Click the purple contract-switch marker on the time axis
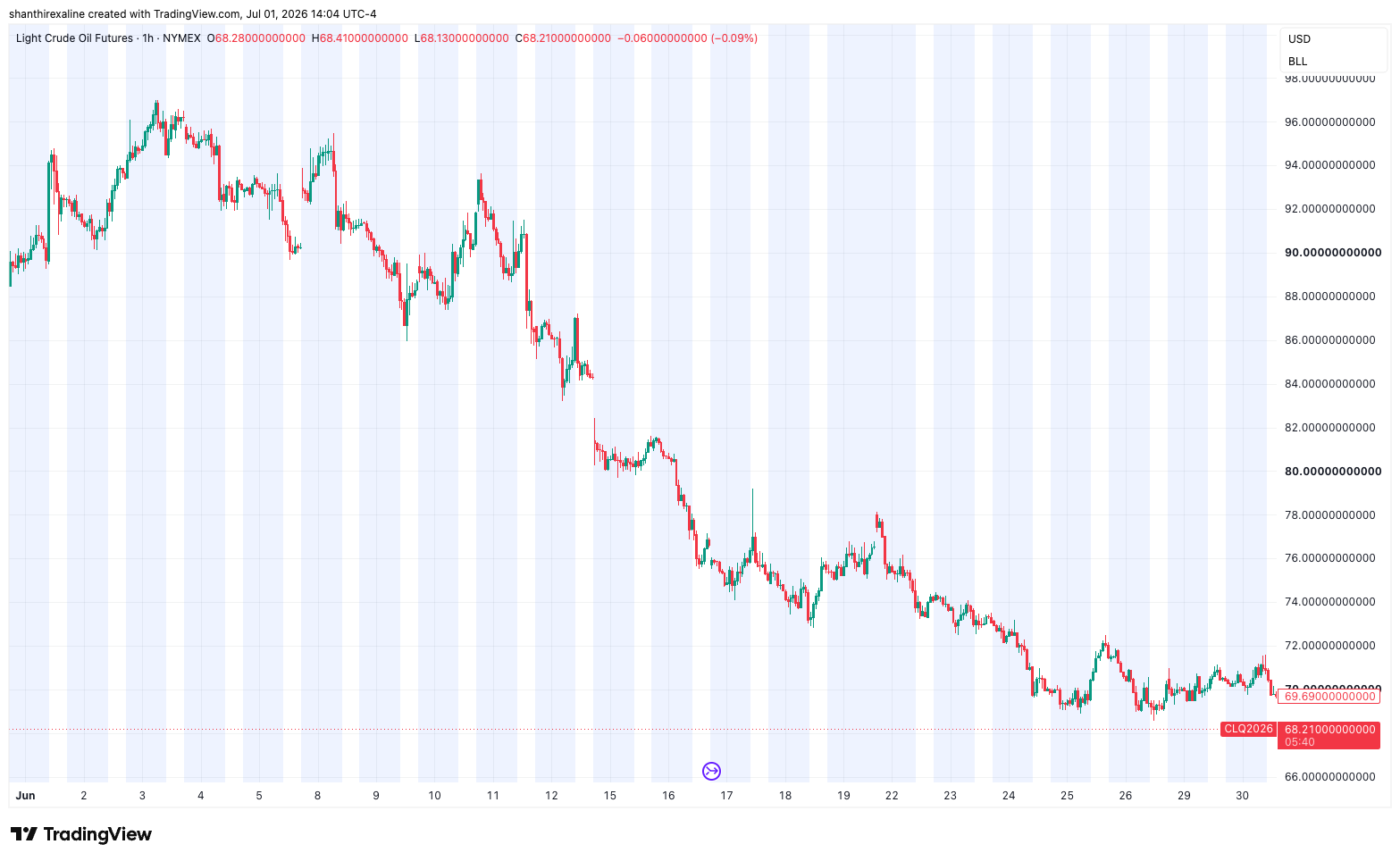The width and height of the screenshot is (1400, 861). pyautogui.click(x=712, y=771)
